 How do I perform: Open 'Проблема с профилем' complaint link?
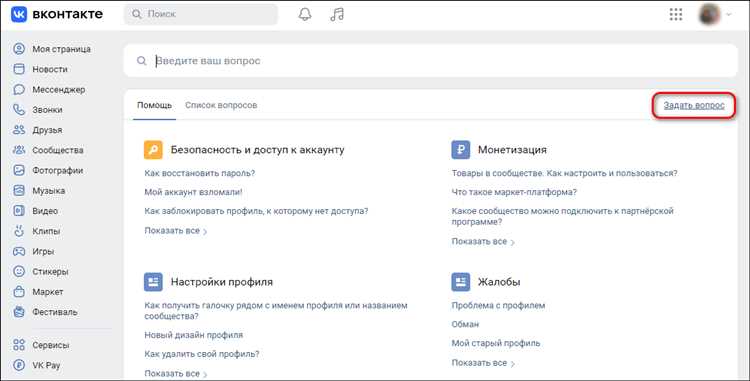click(498, 305)
